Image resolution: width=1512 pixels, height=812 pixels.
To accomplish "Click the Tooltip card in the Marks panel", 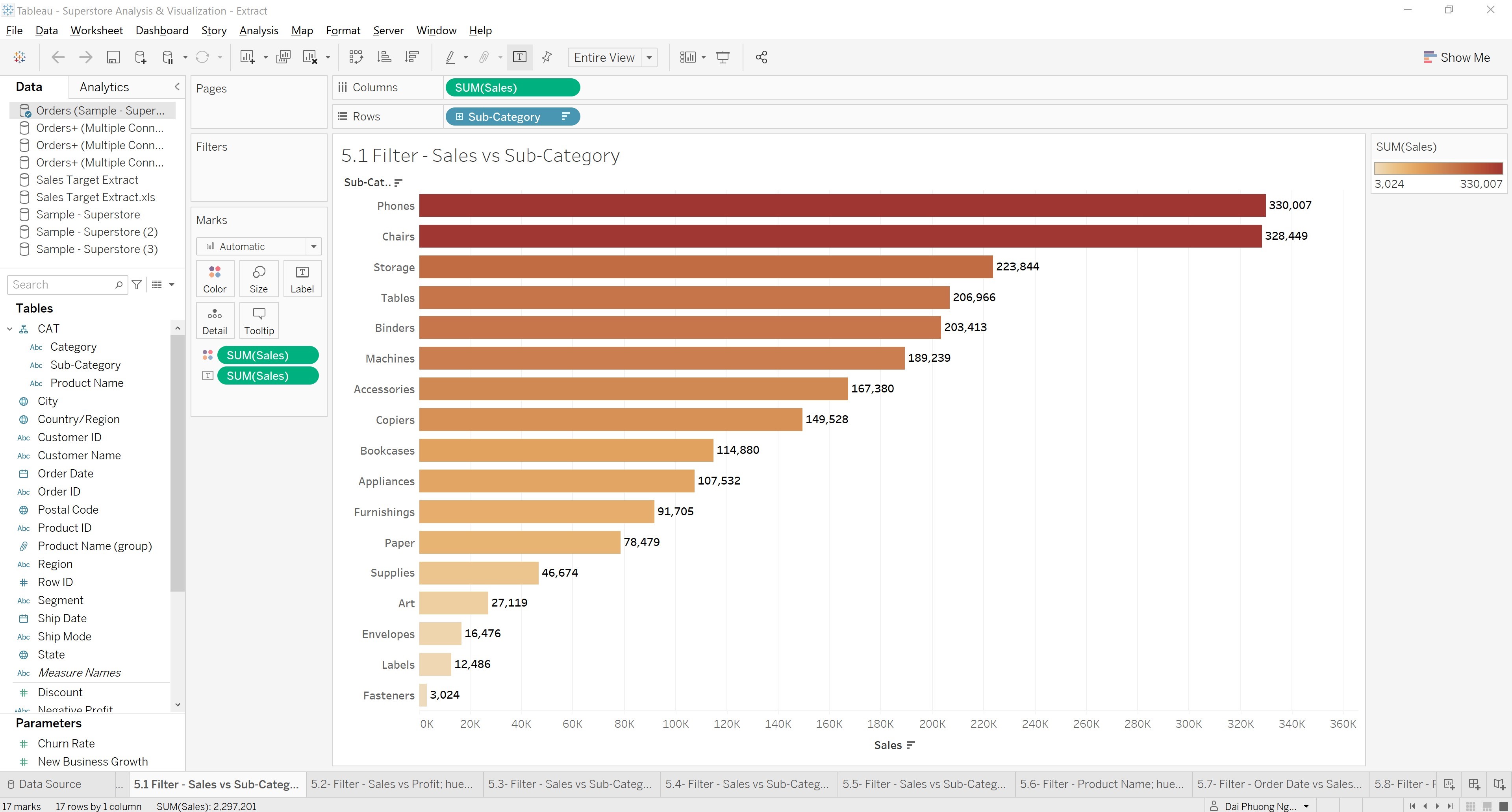I will tap(258, 320).
